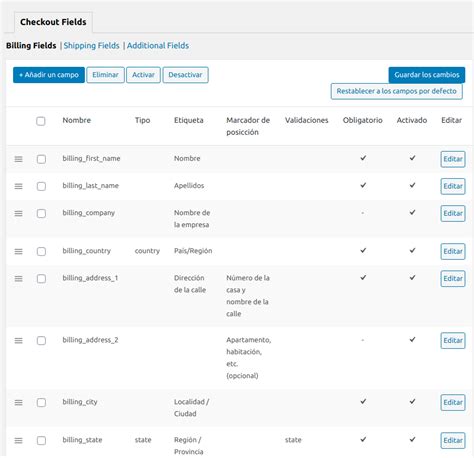This screenshot has width=474, height=458.
Task: Click drag handle icon for billing_address_2 row
Action: 19,340
